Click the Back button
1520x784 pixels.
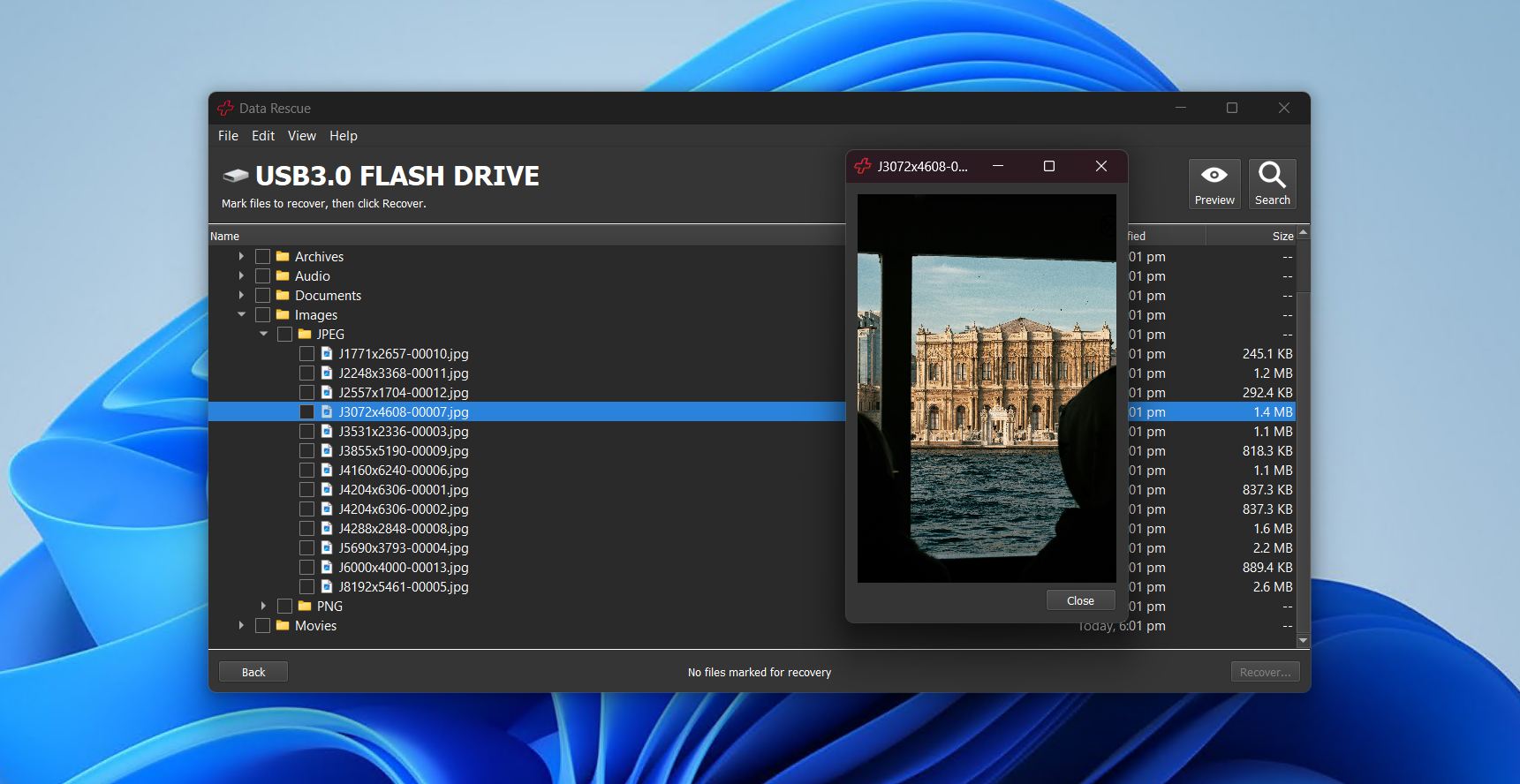click(x=253, y=672)
